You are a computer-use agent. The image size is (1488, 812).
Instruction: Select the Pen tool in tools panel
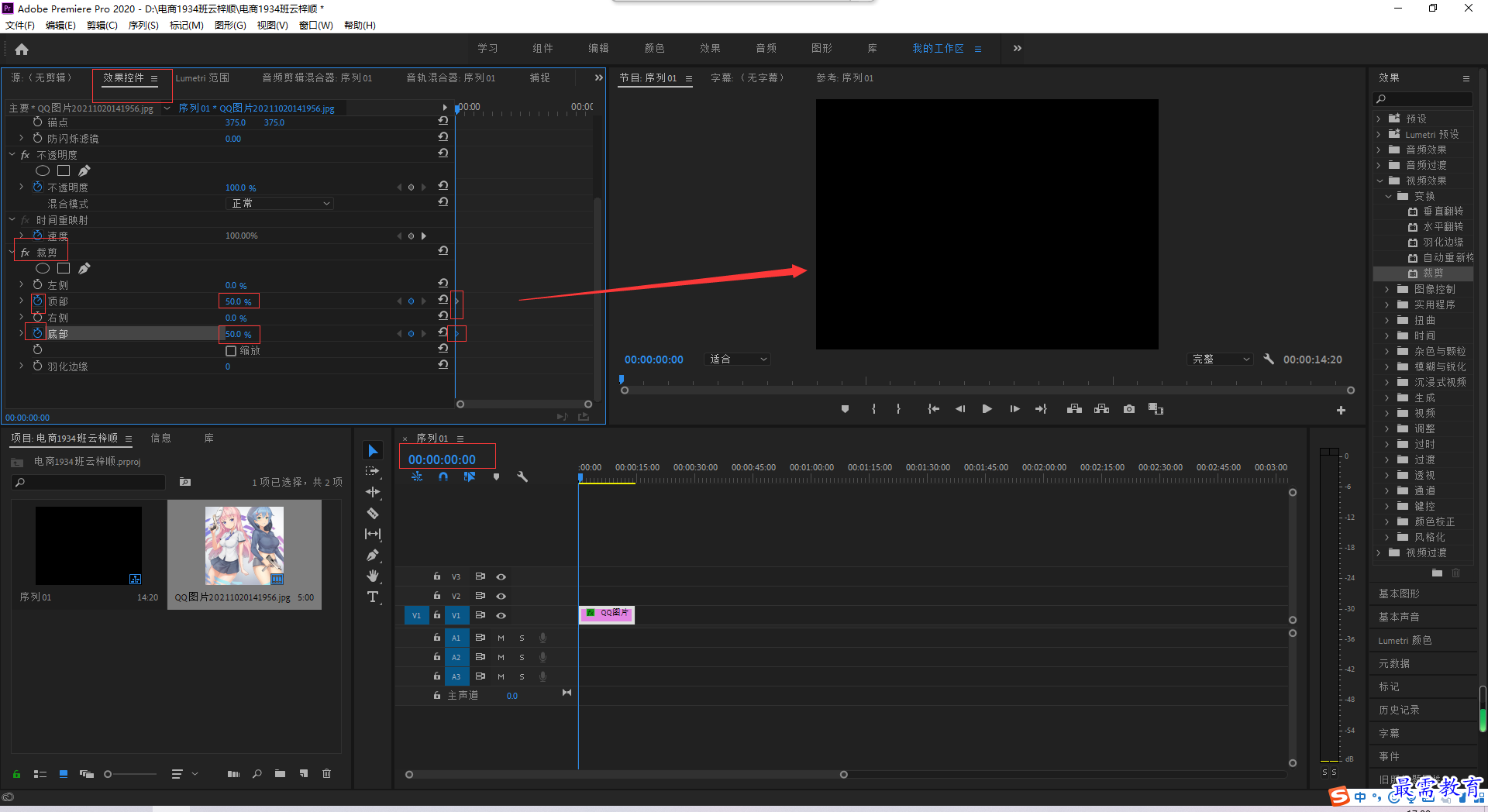(x=373, y=555)
